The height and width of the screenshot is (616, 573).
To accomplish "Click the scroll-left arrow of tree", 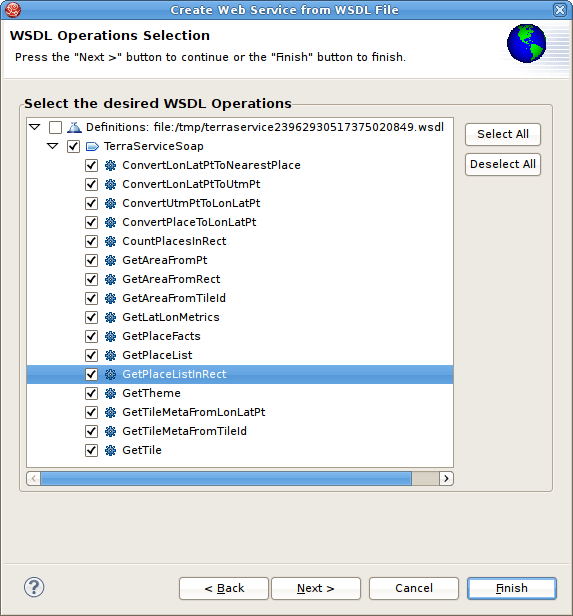I will click(x=33, y=478).
